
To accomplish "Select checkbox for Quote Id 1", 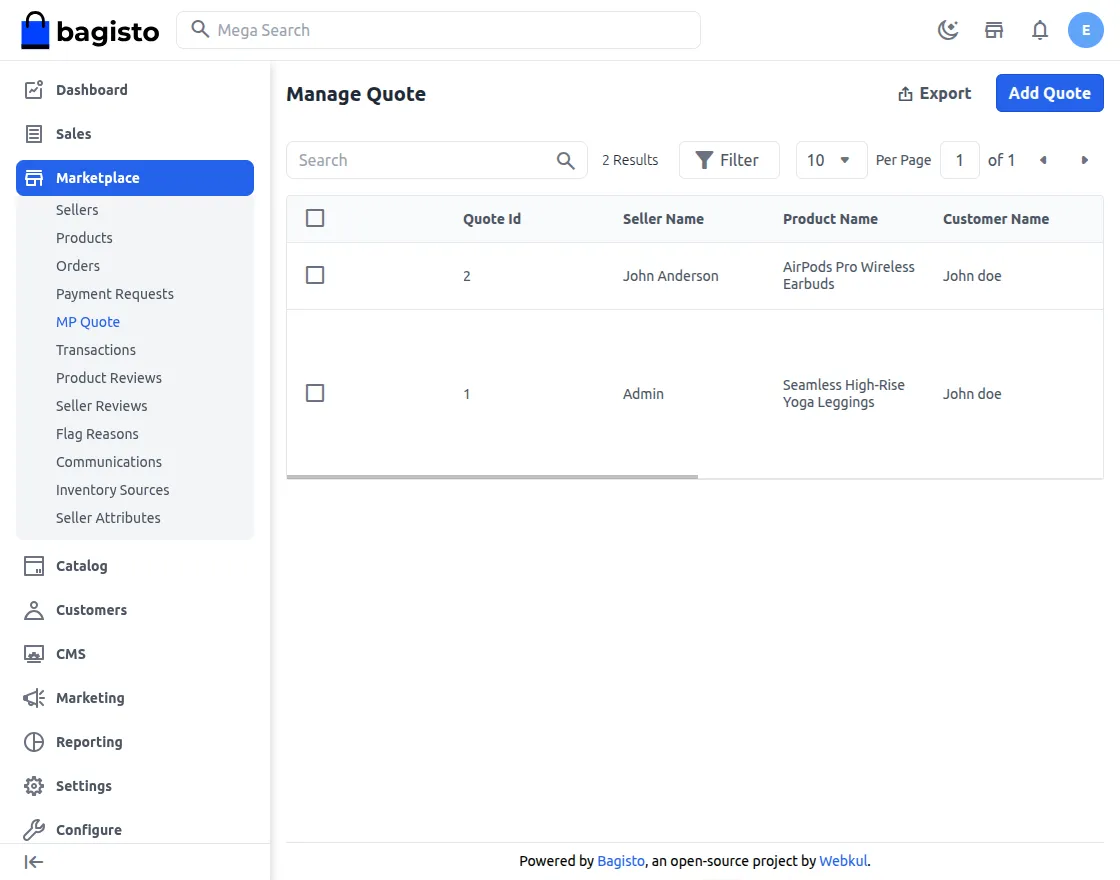I will tap(315, 393).
